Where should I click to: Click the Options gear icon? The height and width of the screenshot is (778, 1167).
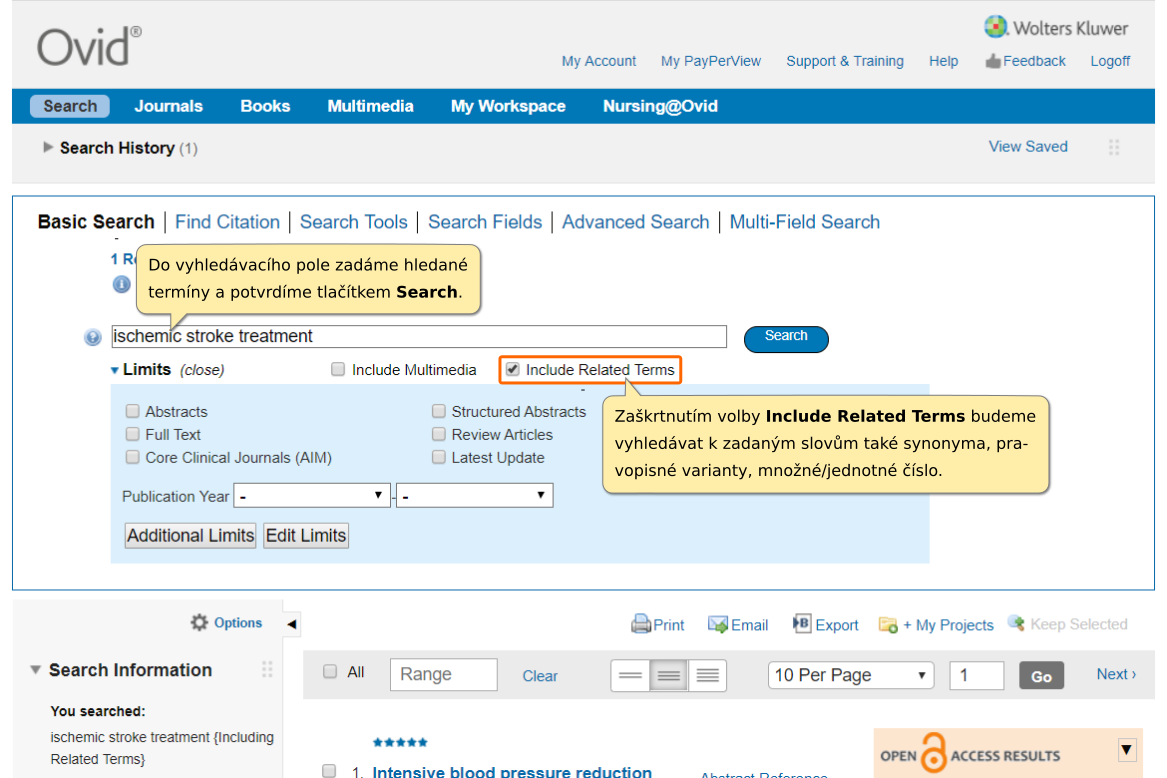[x=199, y=622]
